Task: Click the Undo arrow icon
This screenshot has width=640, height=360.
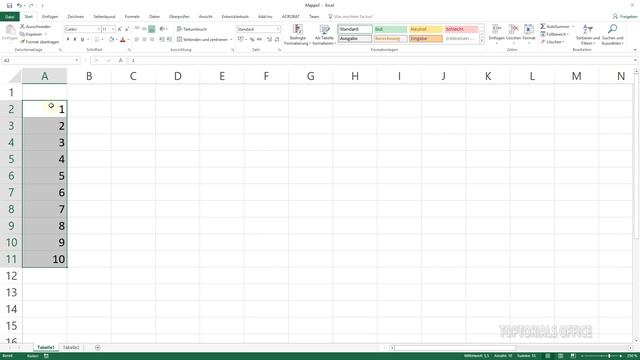Action: tap(19, 5)
